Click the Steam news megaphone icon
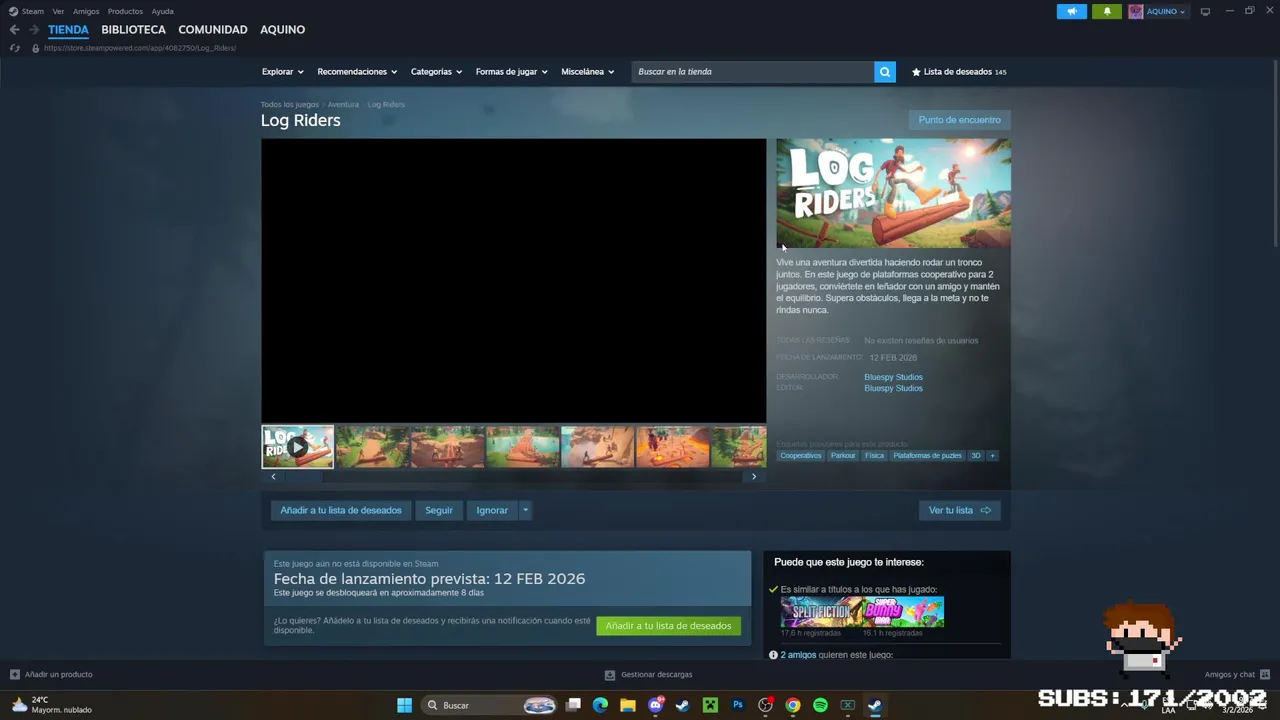Viewport: 1280px width, 720px height. (1071, 12)
